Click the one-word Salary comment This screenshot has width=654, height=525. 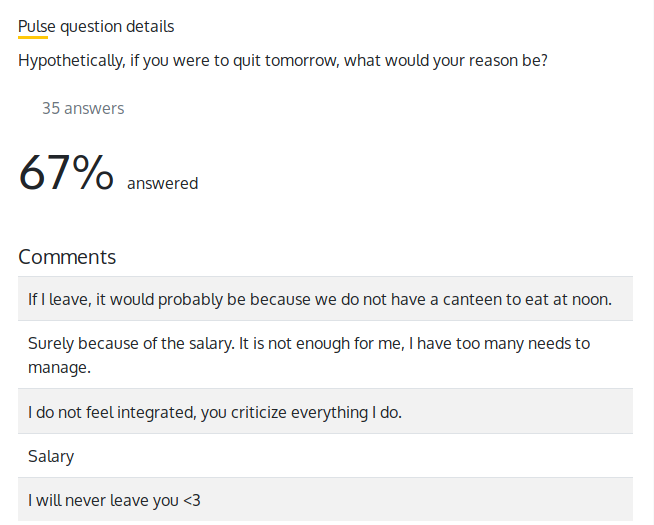51,456
